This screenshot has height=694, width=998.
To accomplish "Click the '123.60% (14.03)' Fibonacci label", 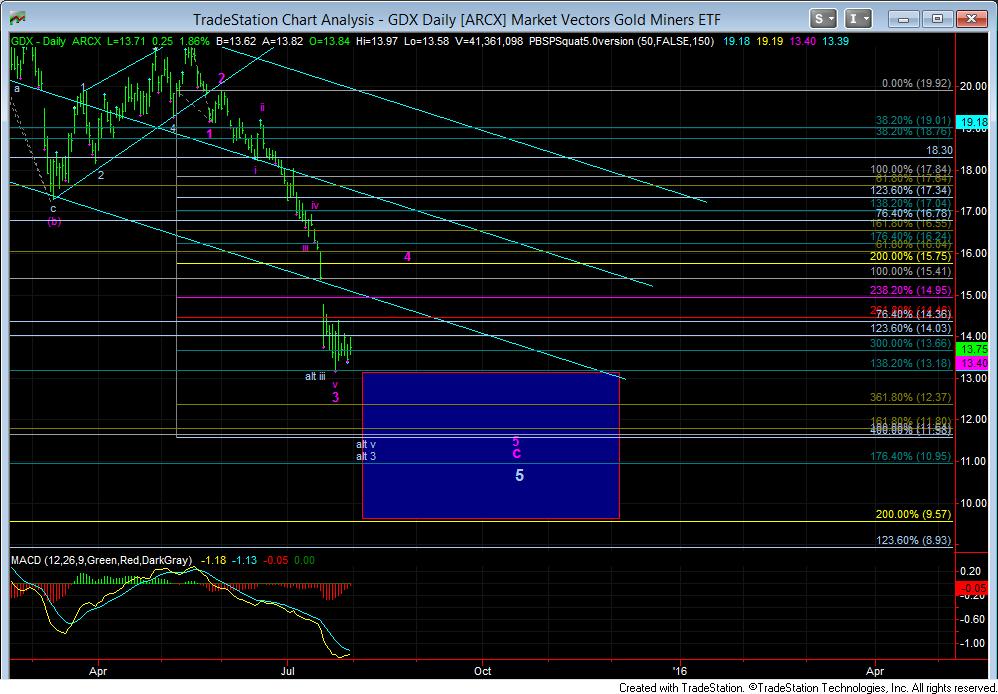I will coord(911,329).
